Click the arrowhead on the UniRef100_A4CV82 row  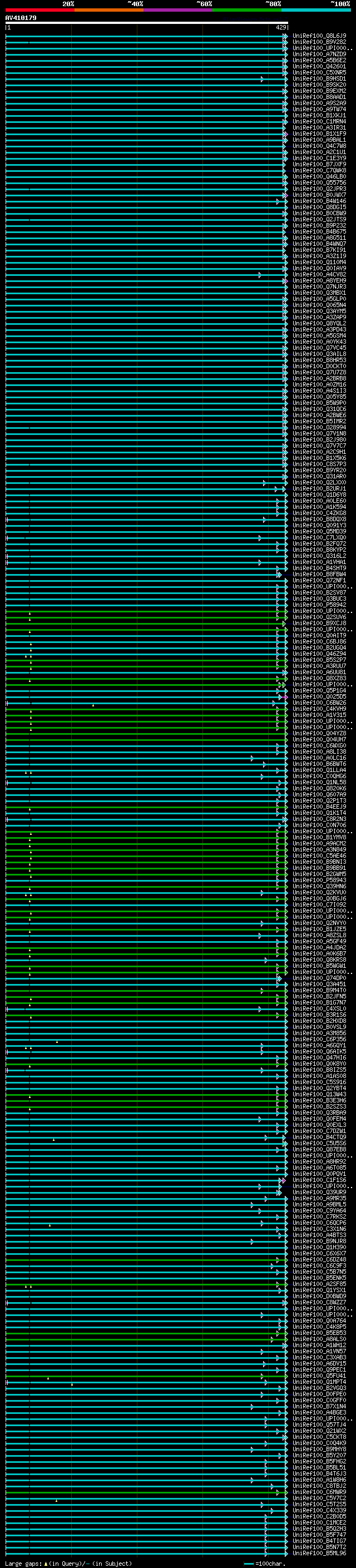tap(260, 275)
